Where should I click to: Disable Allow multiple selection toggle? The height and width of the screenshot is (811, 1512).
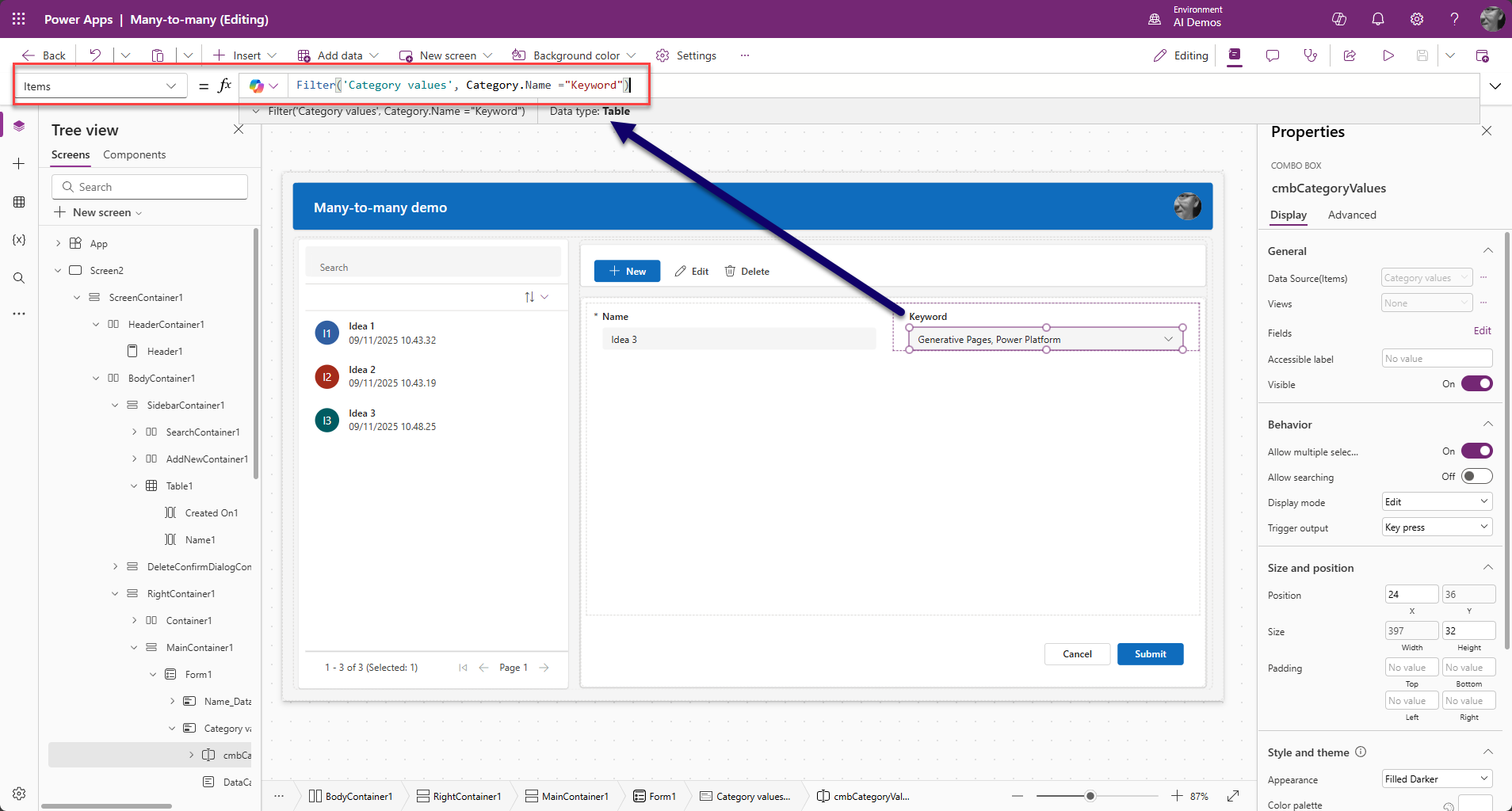coord(1476,451)
